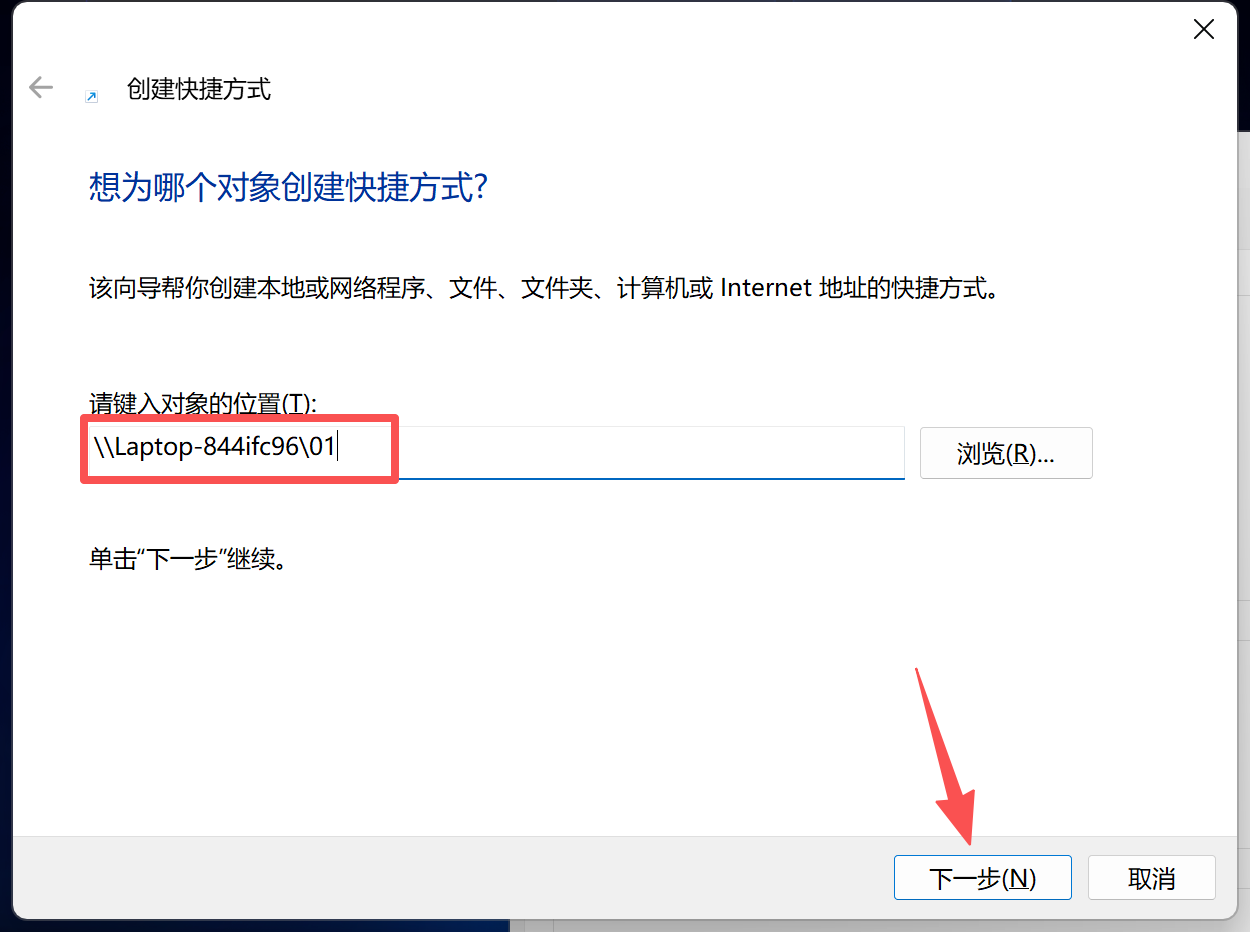Viewport: 1250px width, 932px height.
Task: Open file browser via 浏览(R)... button
Action: click(1006, 453)
